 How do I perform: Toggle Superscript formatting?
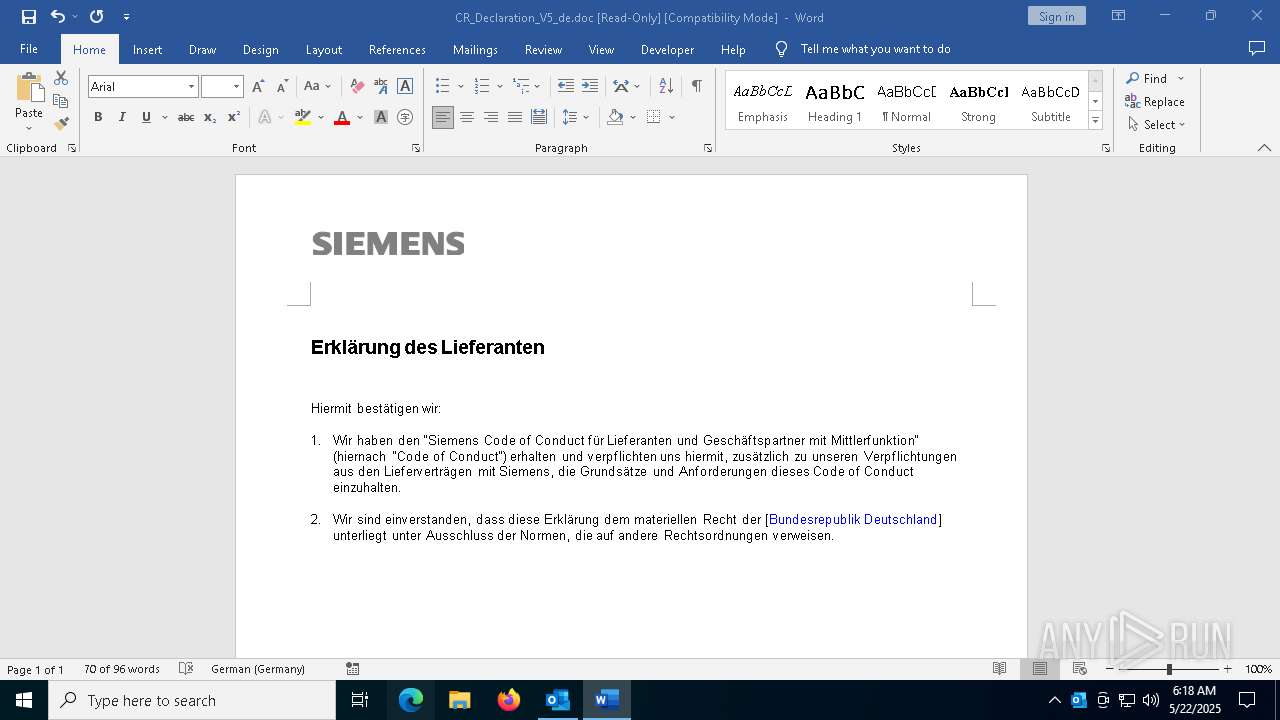(x=234, y=117)
